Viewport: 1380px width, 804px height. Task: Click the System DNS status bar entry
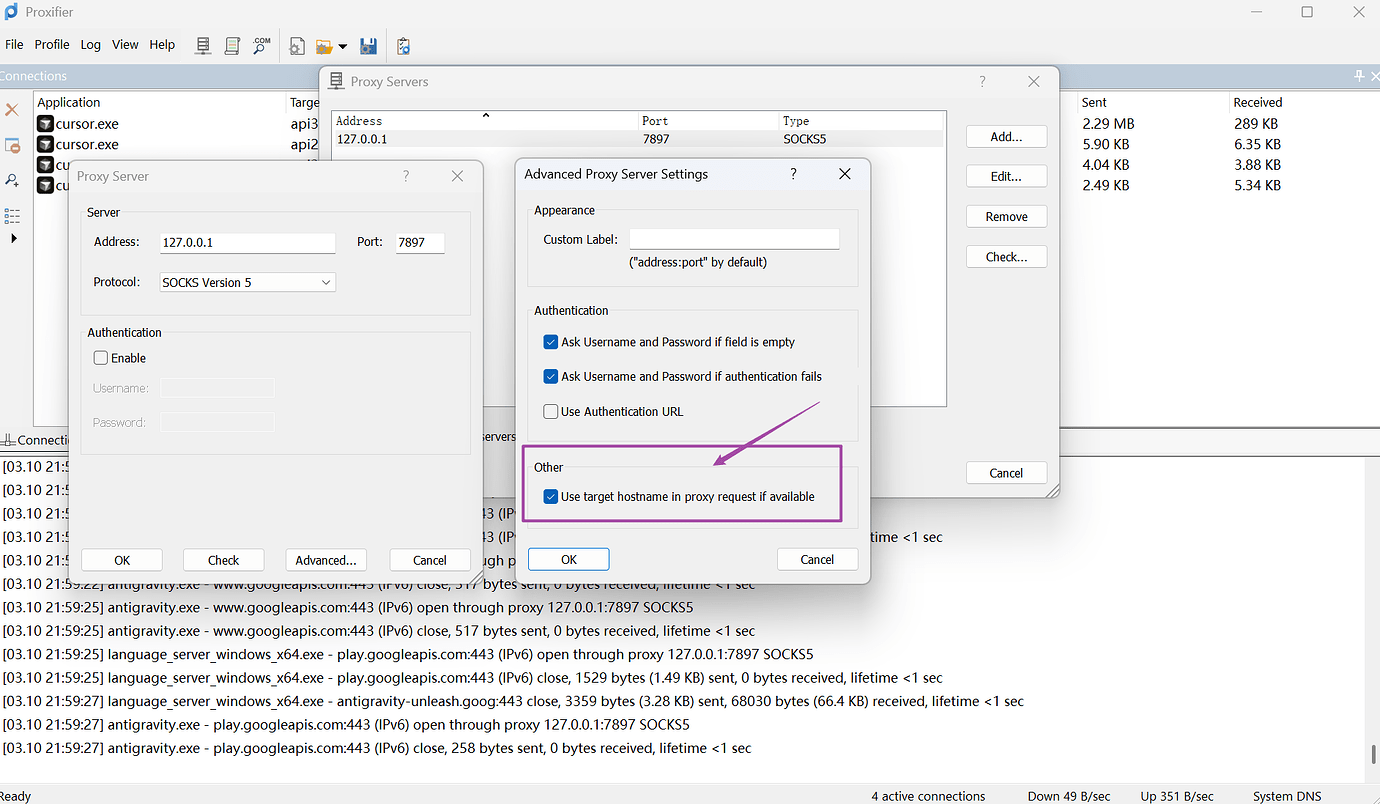(1288, 796)
